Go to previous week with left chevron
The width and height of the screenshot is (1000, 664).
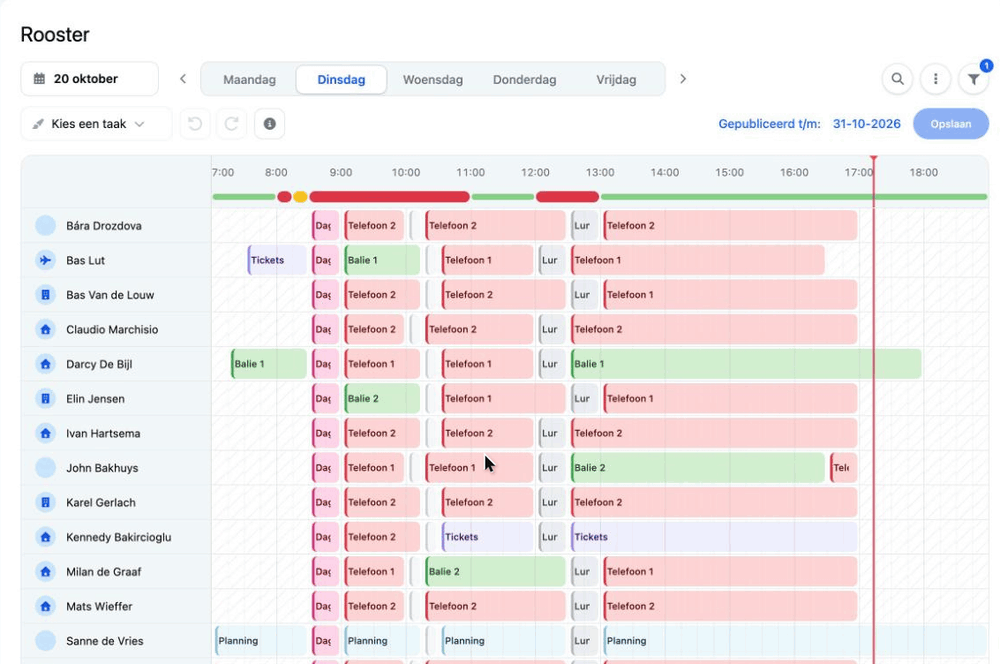tap(183, 79)
